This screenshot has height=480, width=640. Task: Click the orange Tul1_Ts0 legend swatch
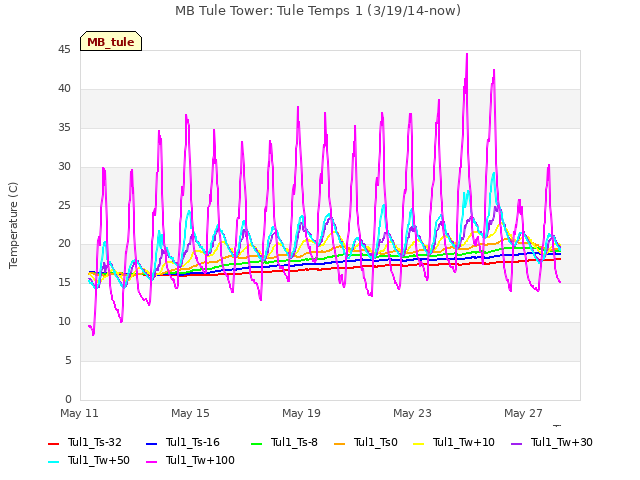tap(339, 444)
